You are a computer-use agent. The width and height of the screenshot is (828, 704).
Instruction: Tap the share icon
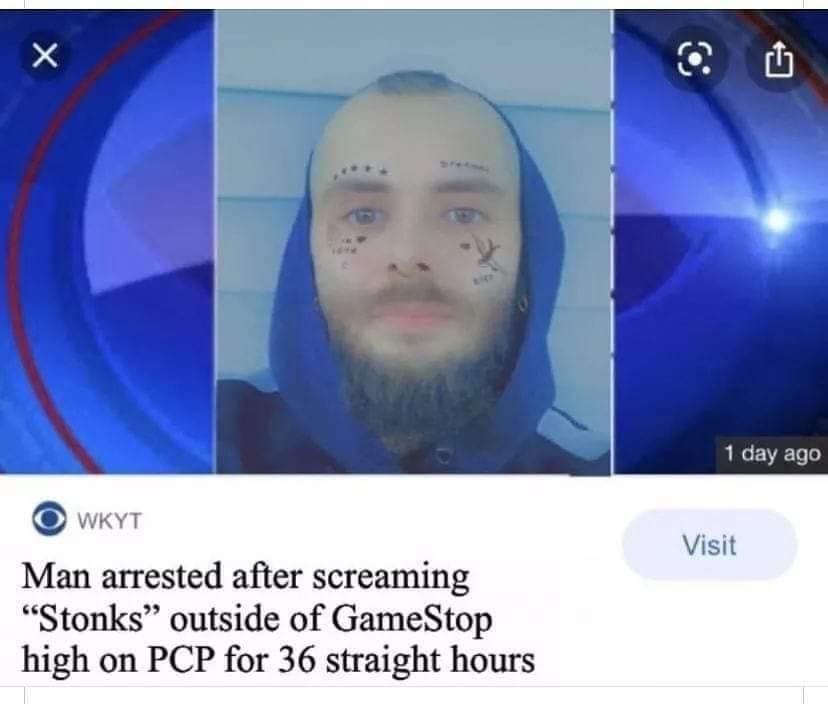tap(779, 60)
